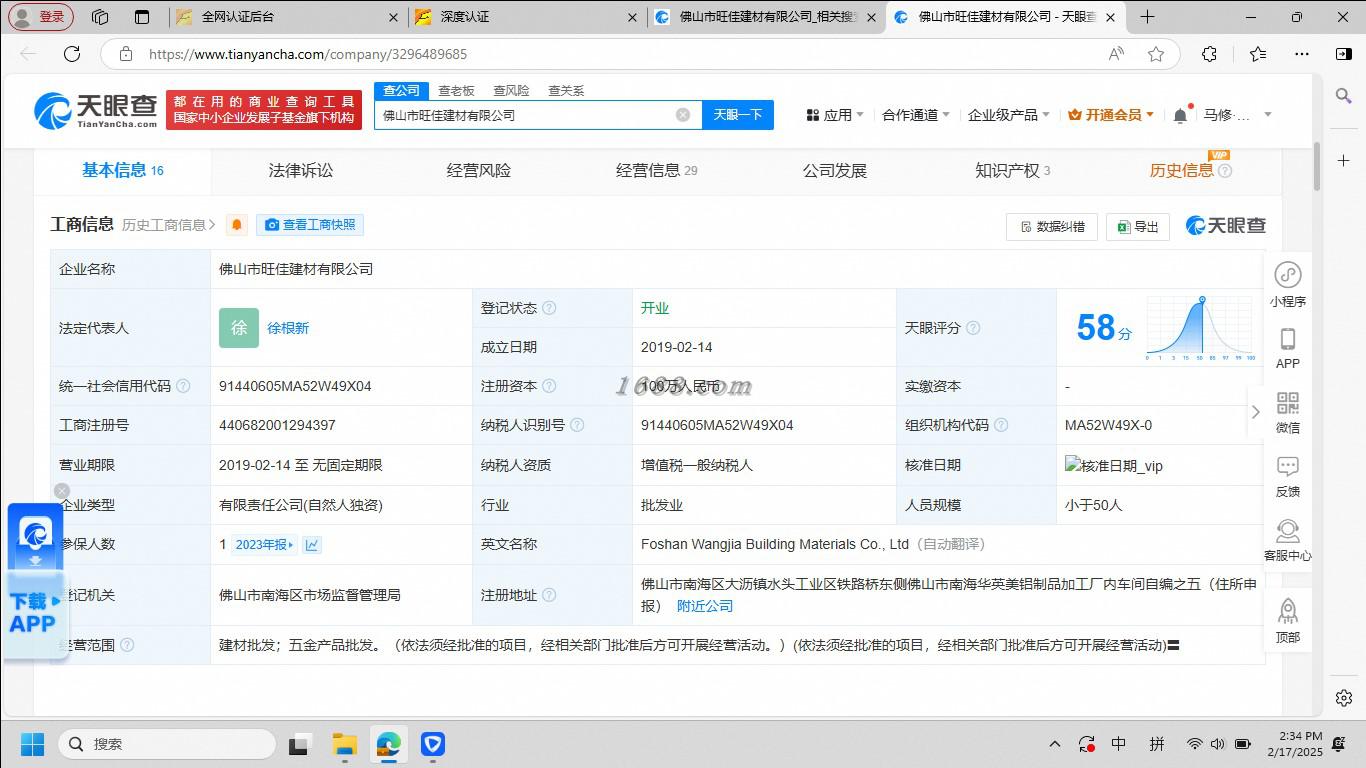Select the 查关系 search tab
Viewport: 1366px width, 768px height.
(566, 90)
